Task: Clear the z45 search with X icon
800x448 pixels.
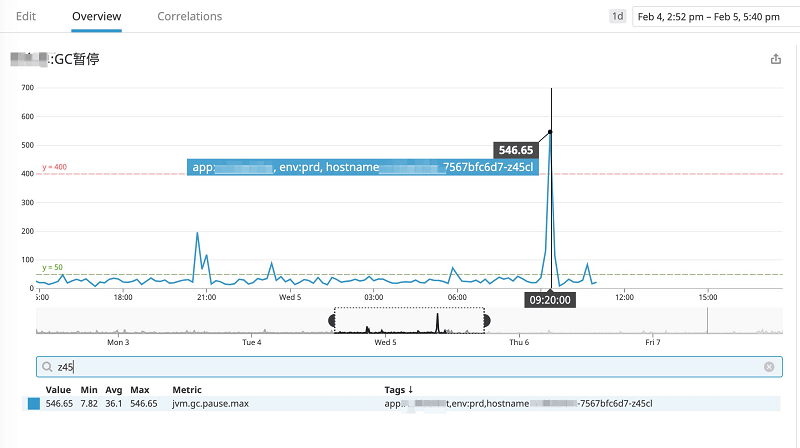Action: 768,367
